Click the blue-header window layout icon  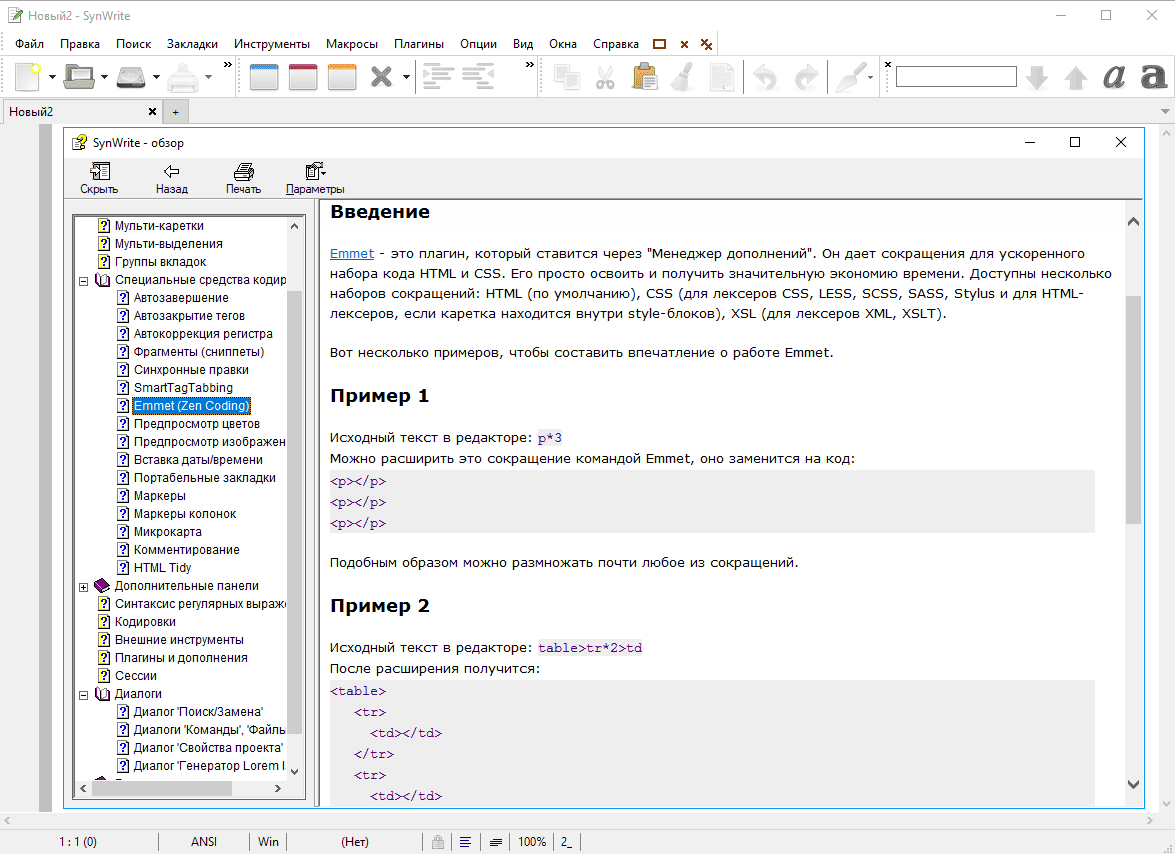click(264, 76)
